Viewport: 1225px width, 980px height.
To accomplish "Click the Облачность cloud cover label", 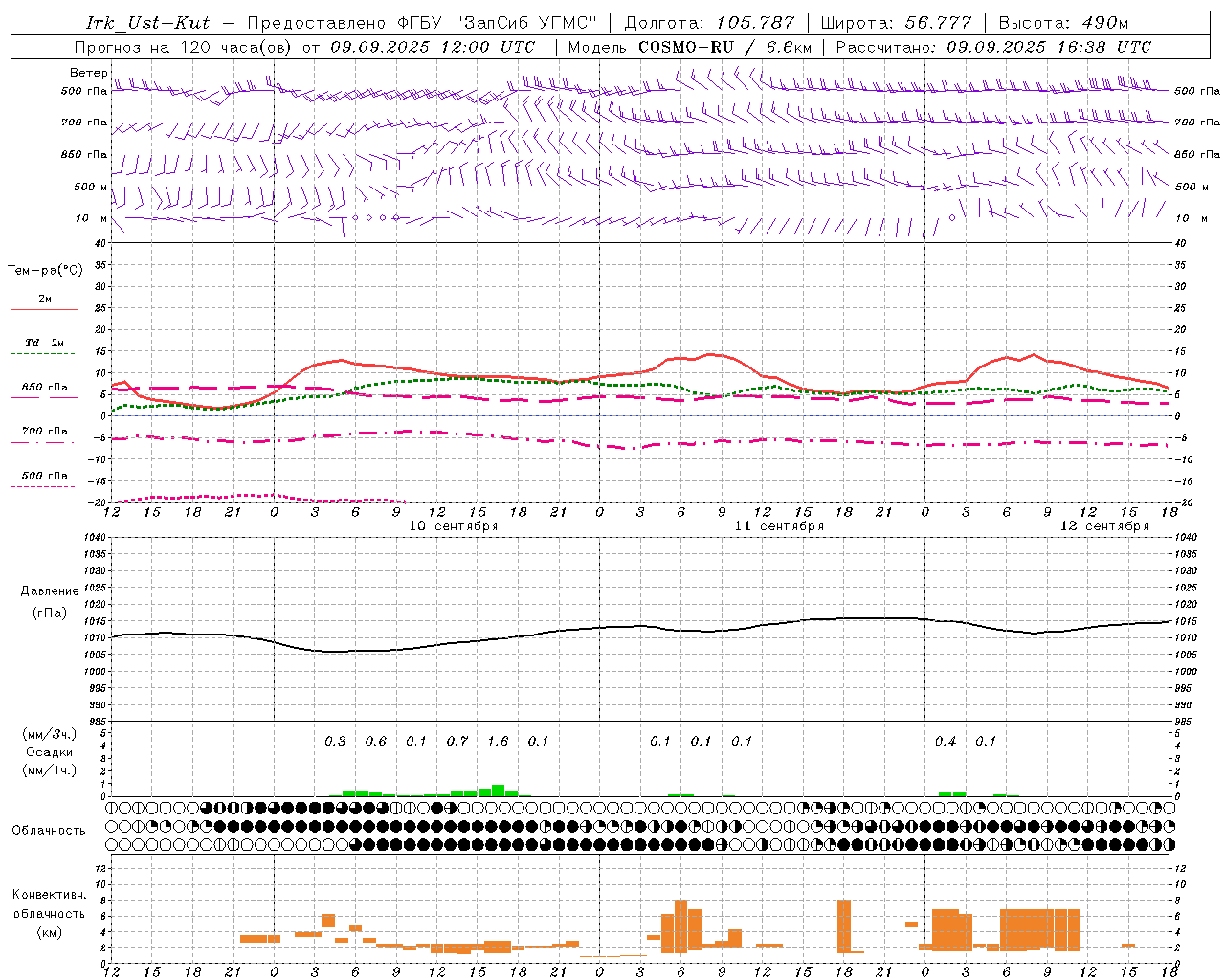I will pos(49,831).
